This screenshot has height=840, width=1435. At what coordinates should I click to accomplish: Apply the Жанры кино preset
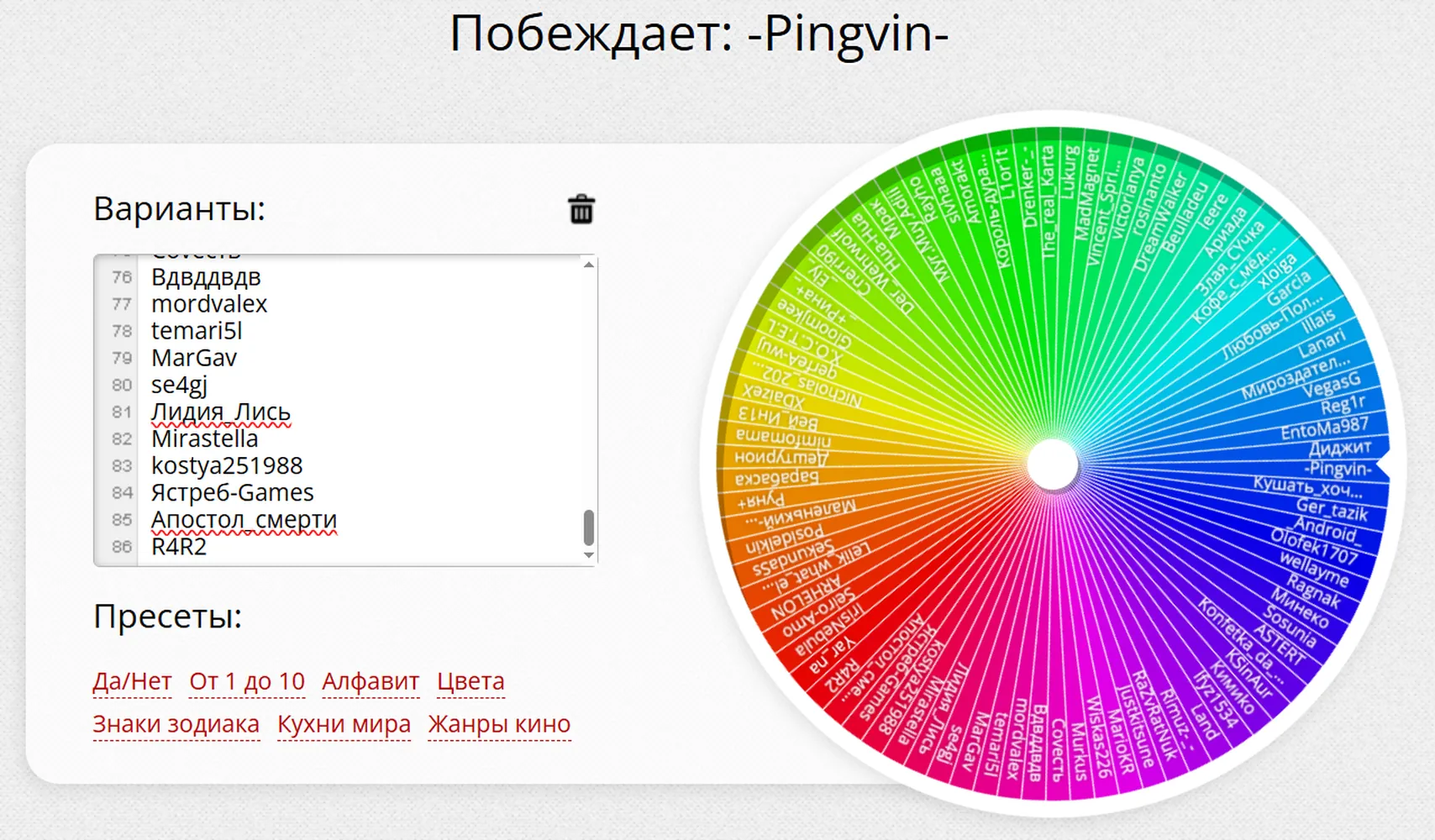(x=499, y=724)
